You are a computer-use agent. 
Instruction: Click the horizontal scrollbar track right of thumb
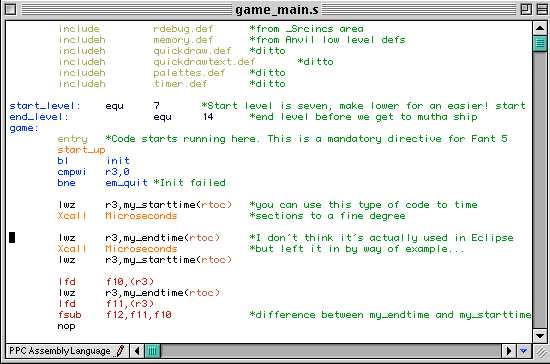click(331, 351)
